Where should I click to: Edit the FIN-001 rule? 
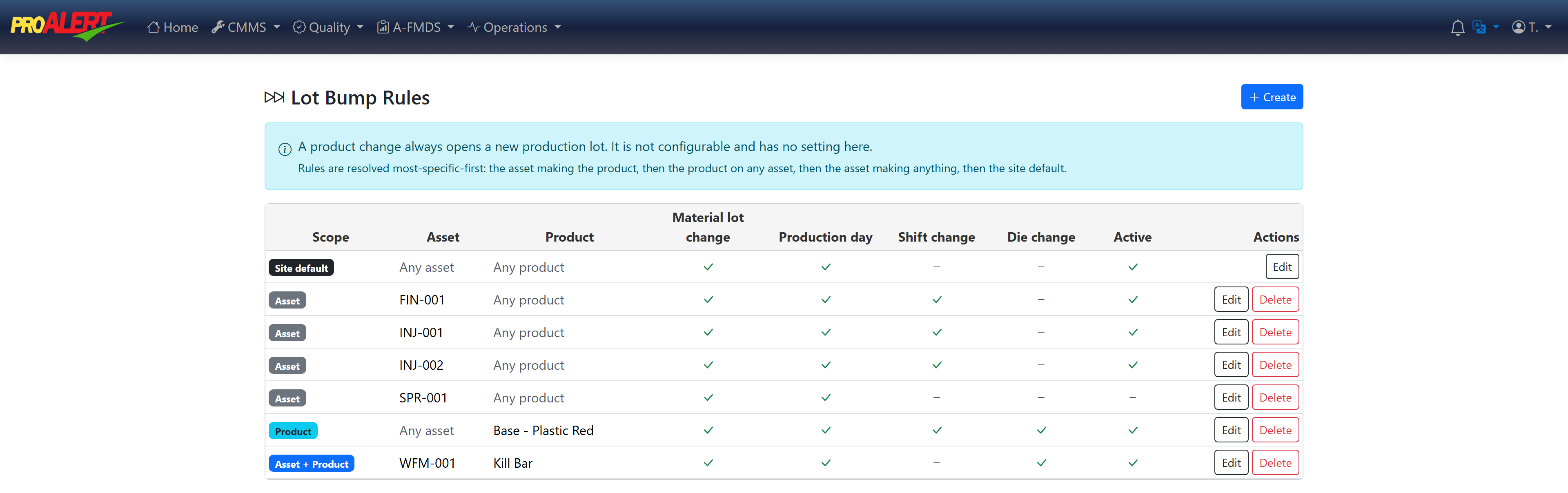(x=1231, y=300)
